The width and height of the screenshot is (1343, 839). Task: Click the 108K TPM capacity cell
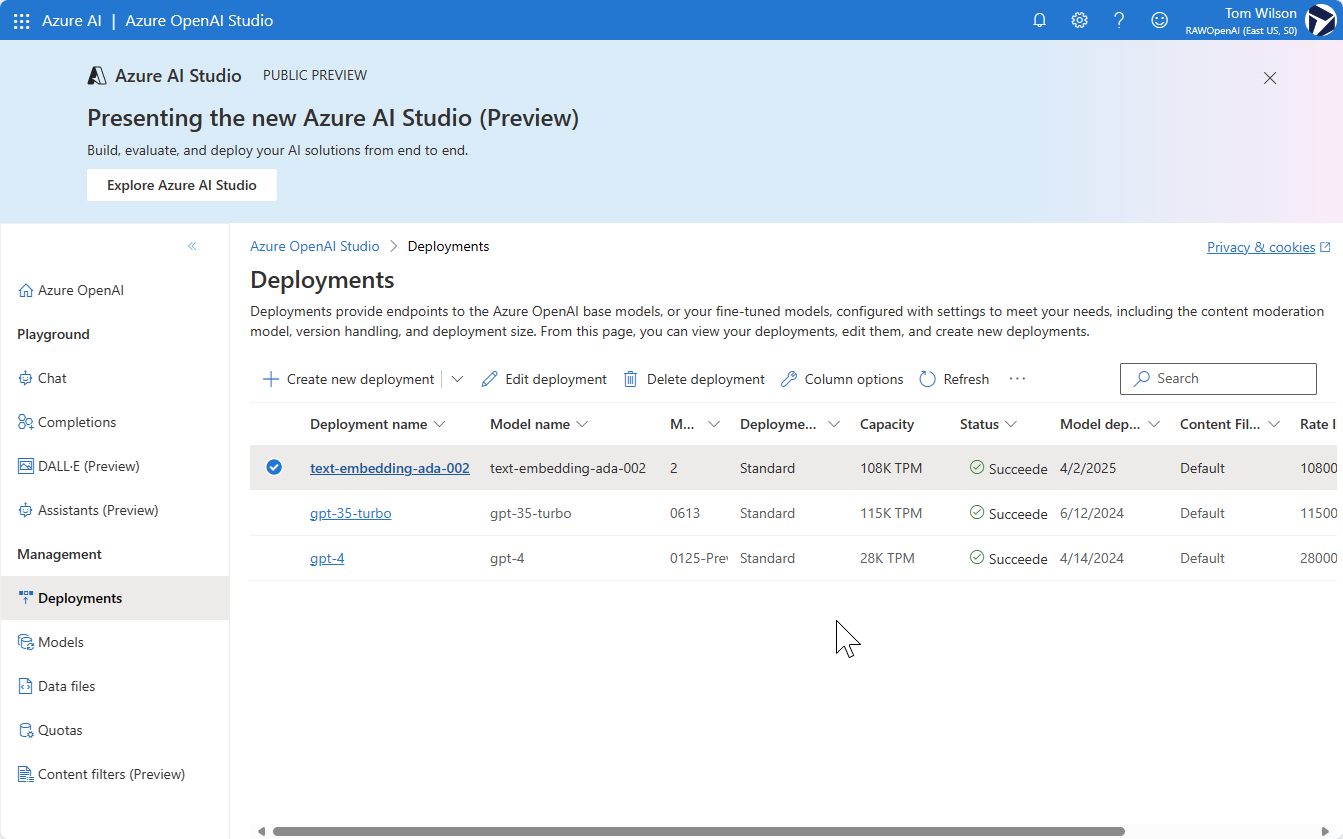click(891, 468)
